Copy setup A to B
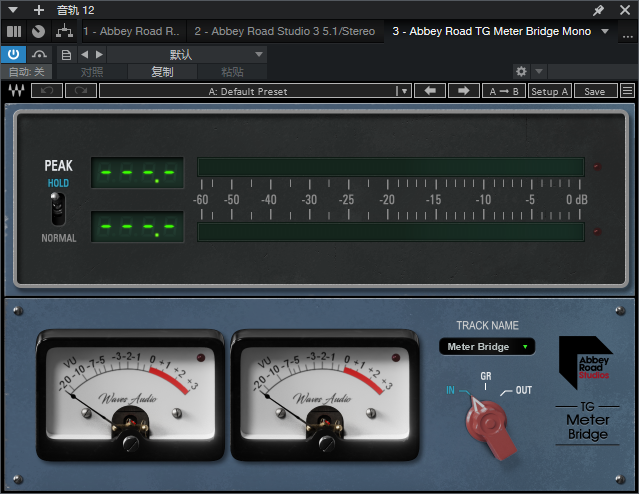The image size is (639, 494). point(504,91)
